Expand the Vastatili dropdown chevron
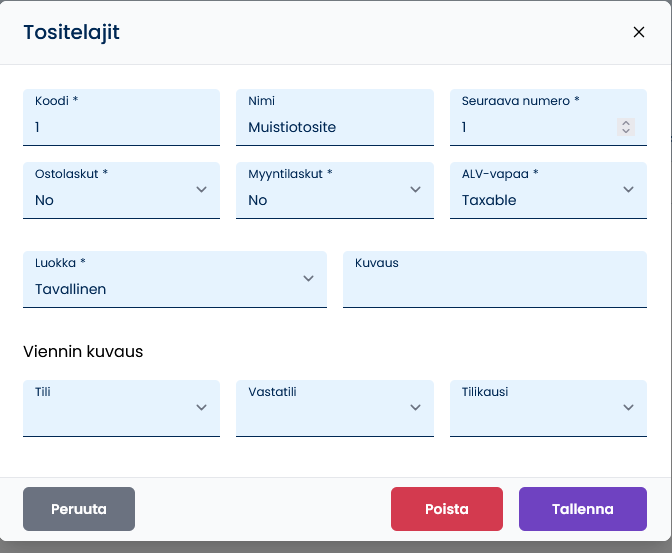Image resolution: width=672 pixels, height=553 pixels. point(415,407)
